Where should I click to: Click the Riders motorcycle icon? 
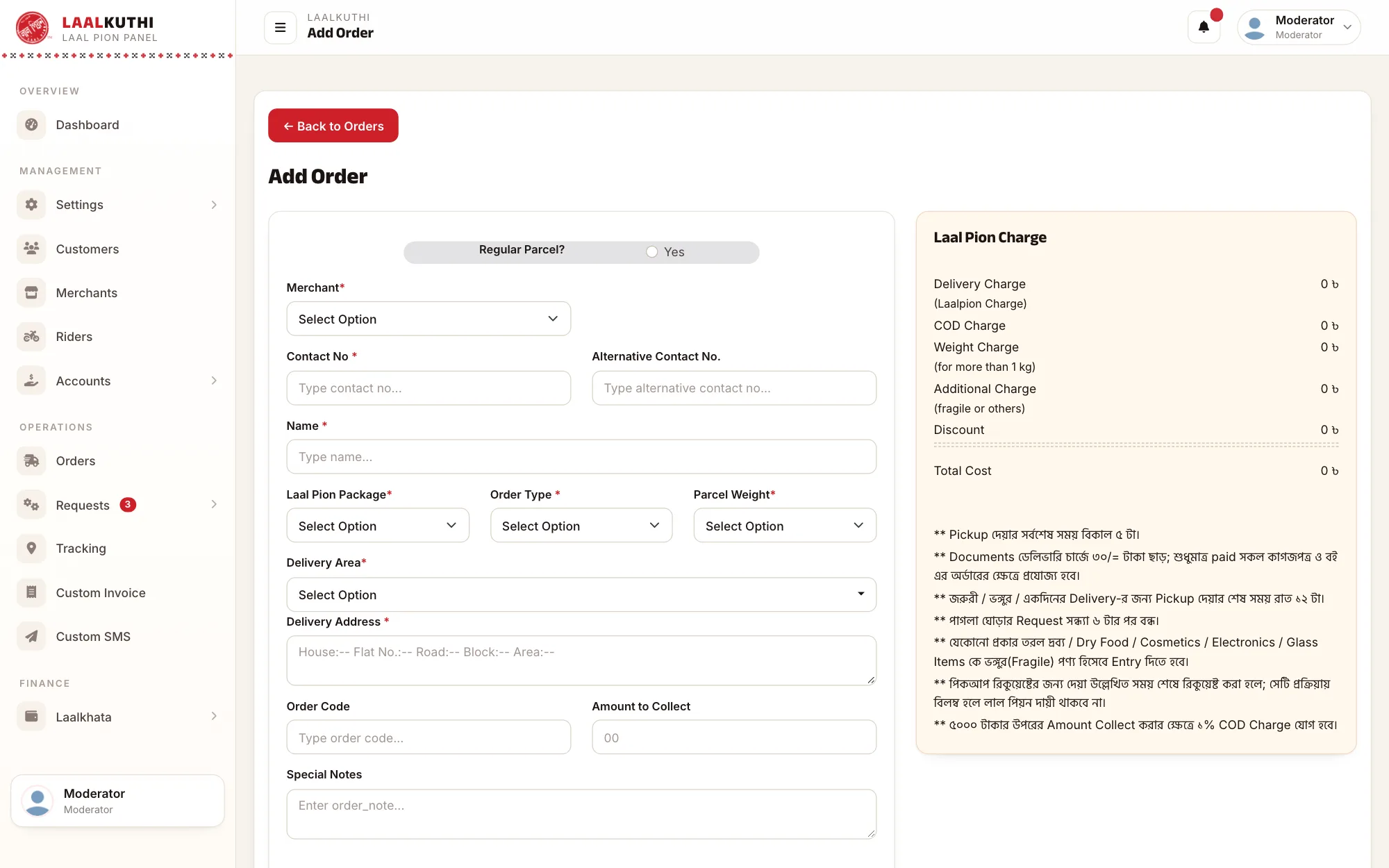click(31, 337)
